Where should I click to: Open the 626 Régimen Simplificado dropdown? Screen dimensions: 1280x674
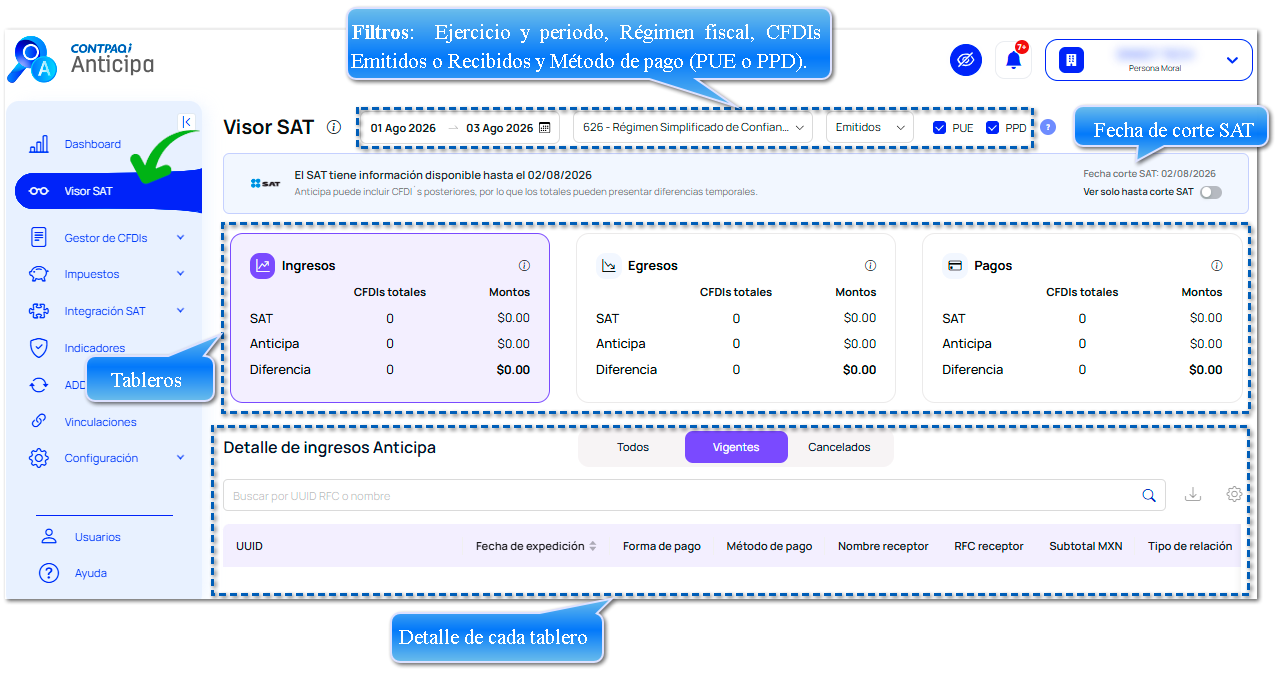pyautogui.click(x=693, y=128)
